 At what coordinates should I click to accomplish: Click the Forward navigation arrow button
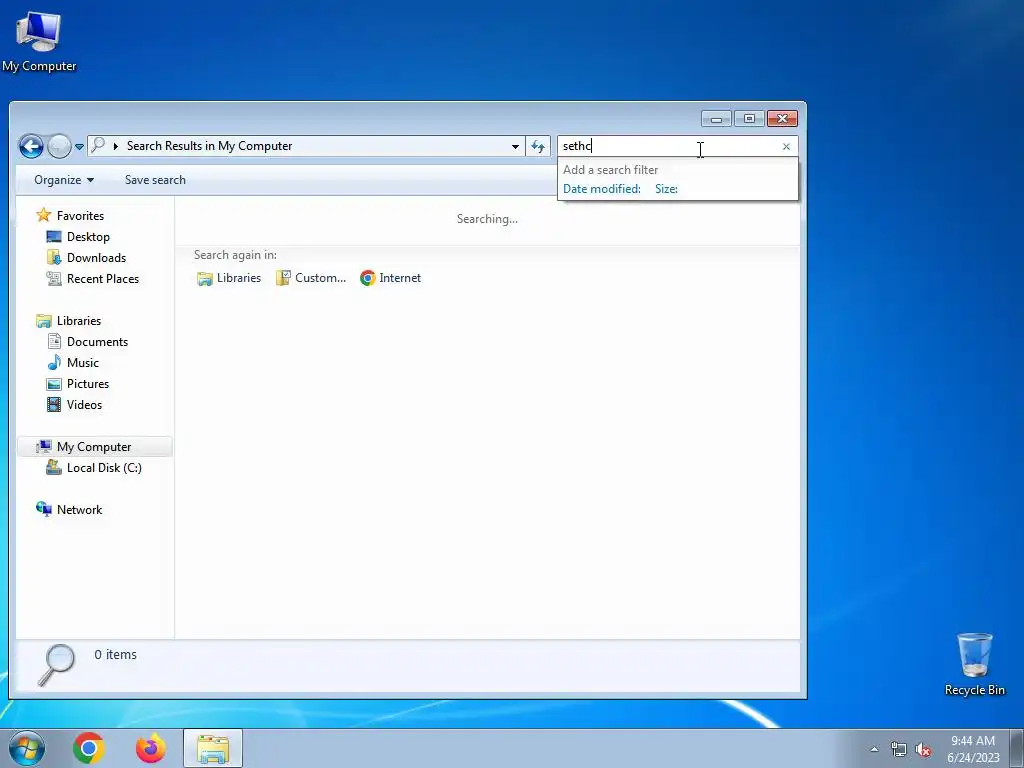[59, 146]
